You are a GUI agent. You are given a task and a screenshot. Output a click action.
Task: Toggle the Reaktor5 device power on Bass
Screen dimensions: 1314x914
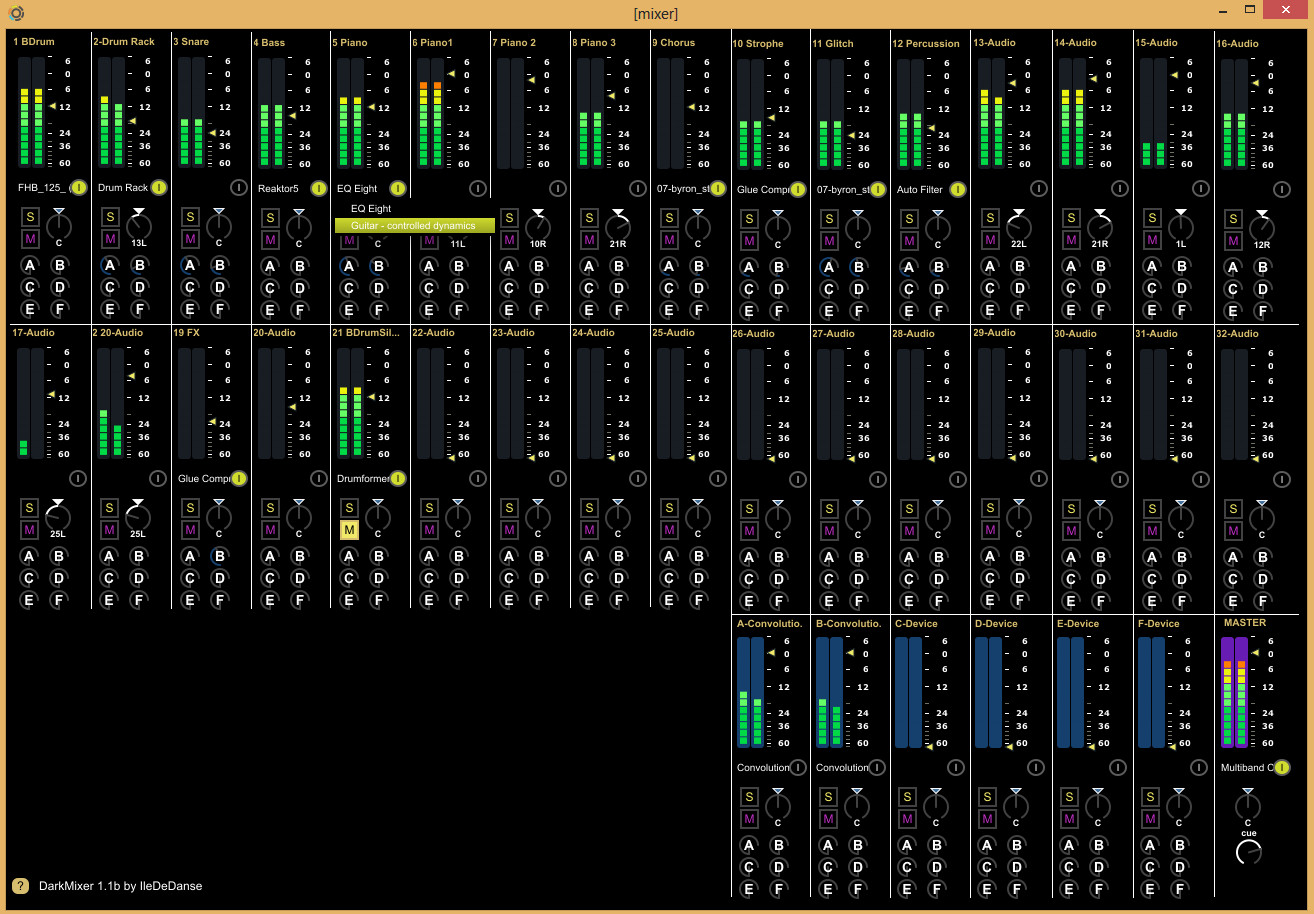tap(318, 188)
